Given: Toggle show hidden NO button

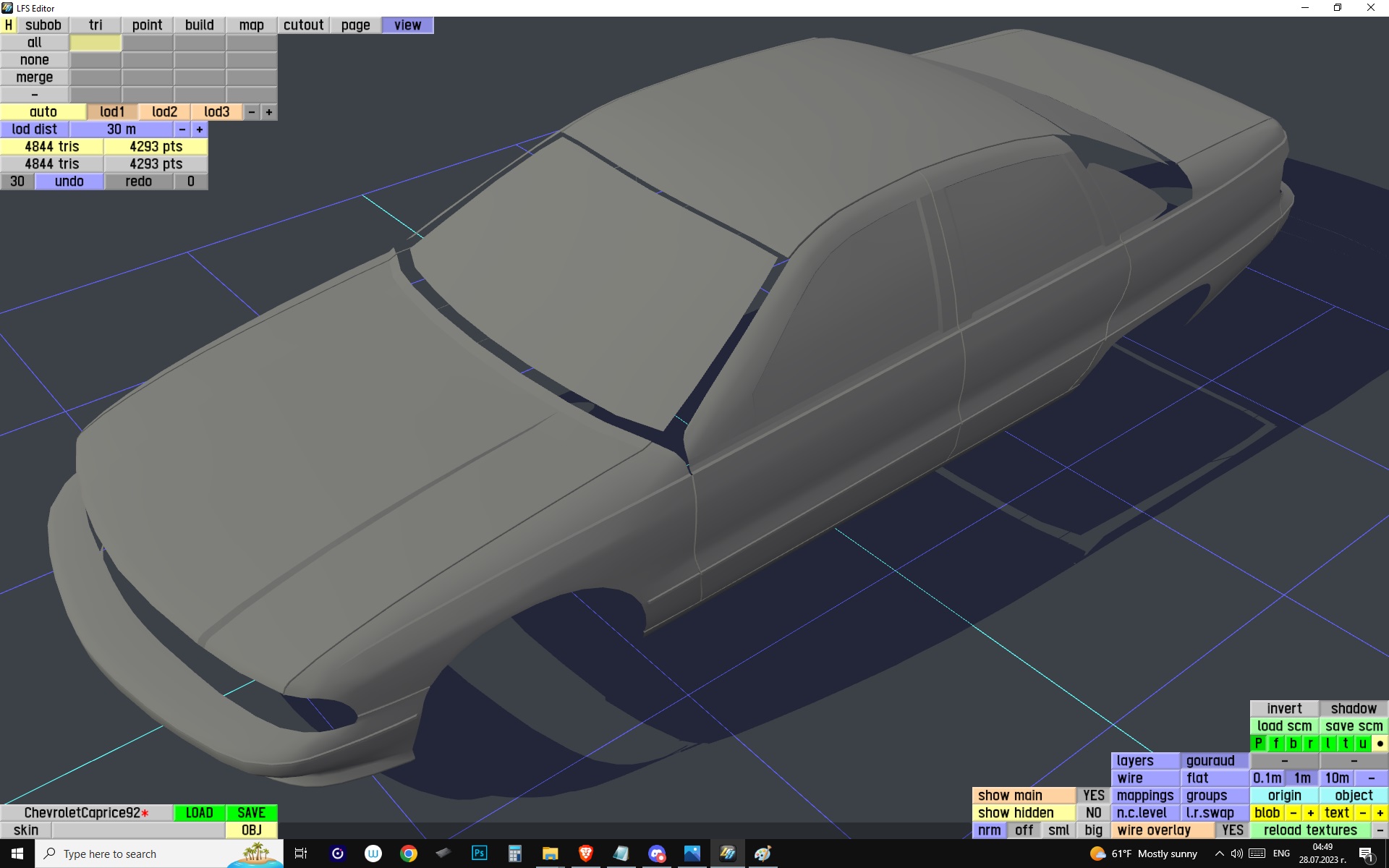Looking at the screenshot, I should (1093, 813).
